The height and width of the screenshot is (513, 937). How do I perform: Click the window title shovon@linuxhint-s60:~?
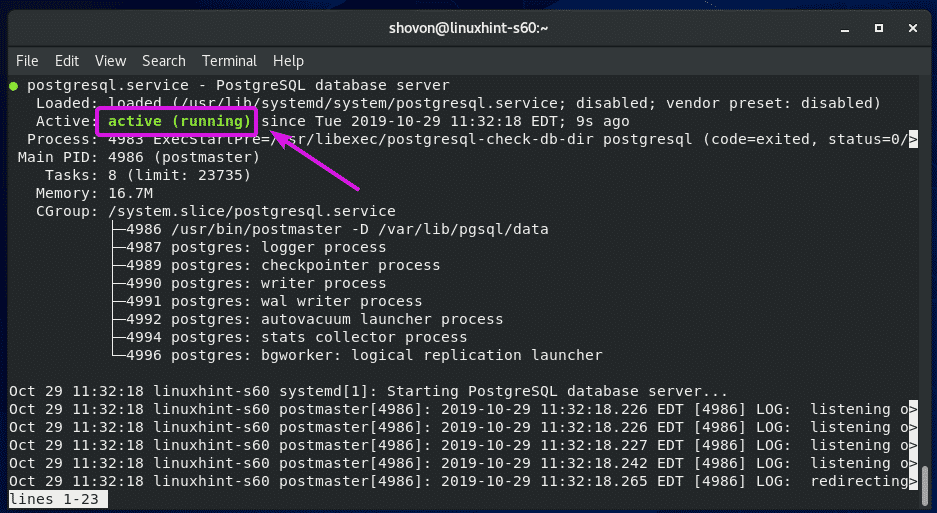click(x=468, y=25)
